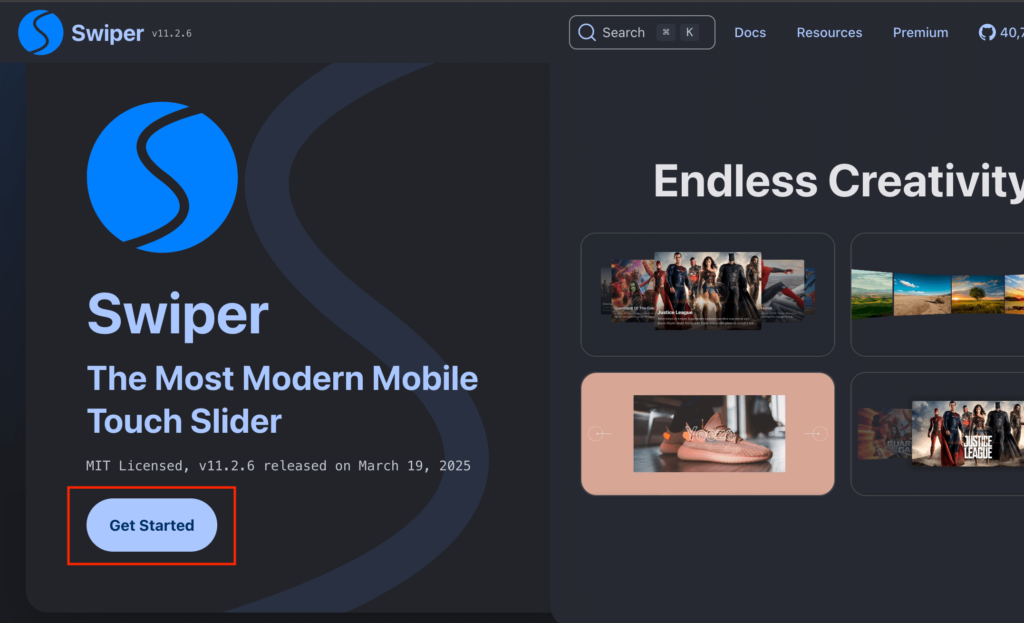Open the Docs menu

point(750,33)
